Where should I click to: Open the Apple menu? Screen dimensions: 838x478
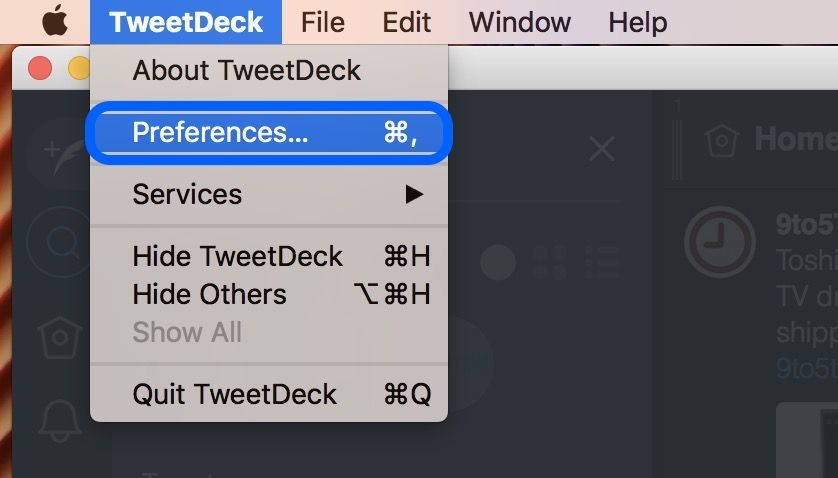tap(55, 22)
